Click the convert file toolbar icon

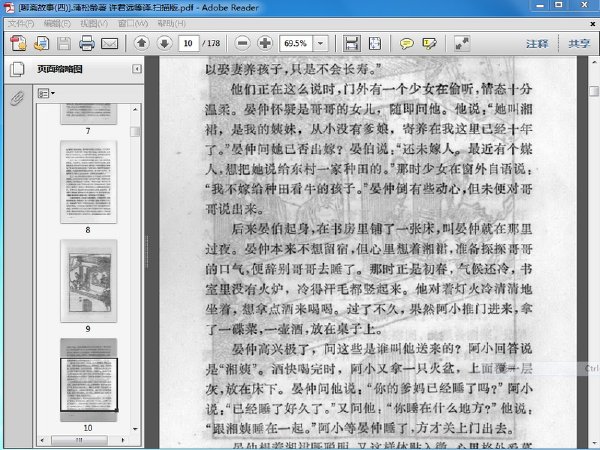[x=41, y=43]
